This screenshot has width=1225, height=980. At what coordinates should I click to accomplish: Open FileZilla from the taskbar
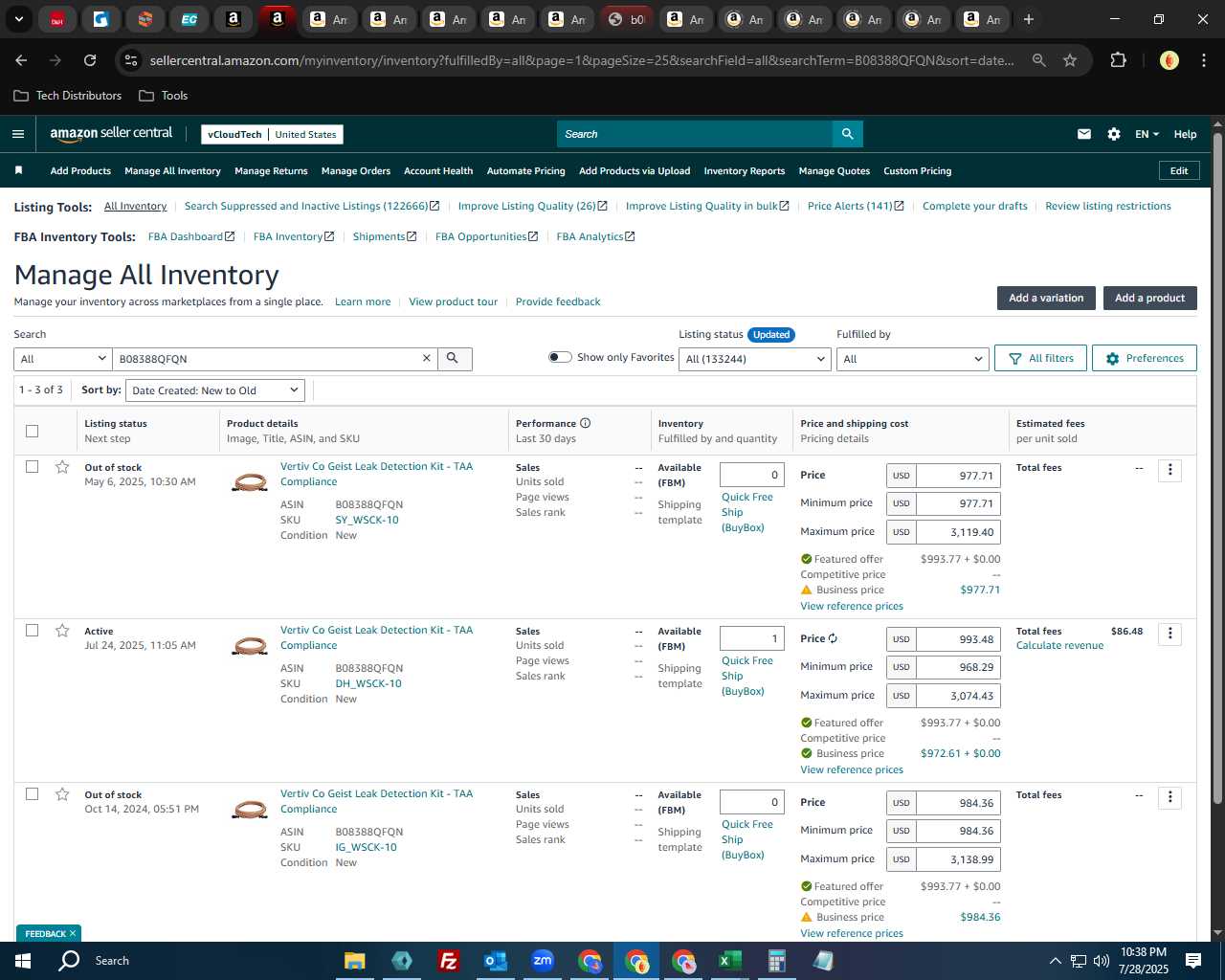point(448,961)
